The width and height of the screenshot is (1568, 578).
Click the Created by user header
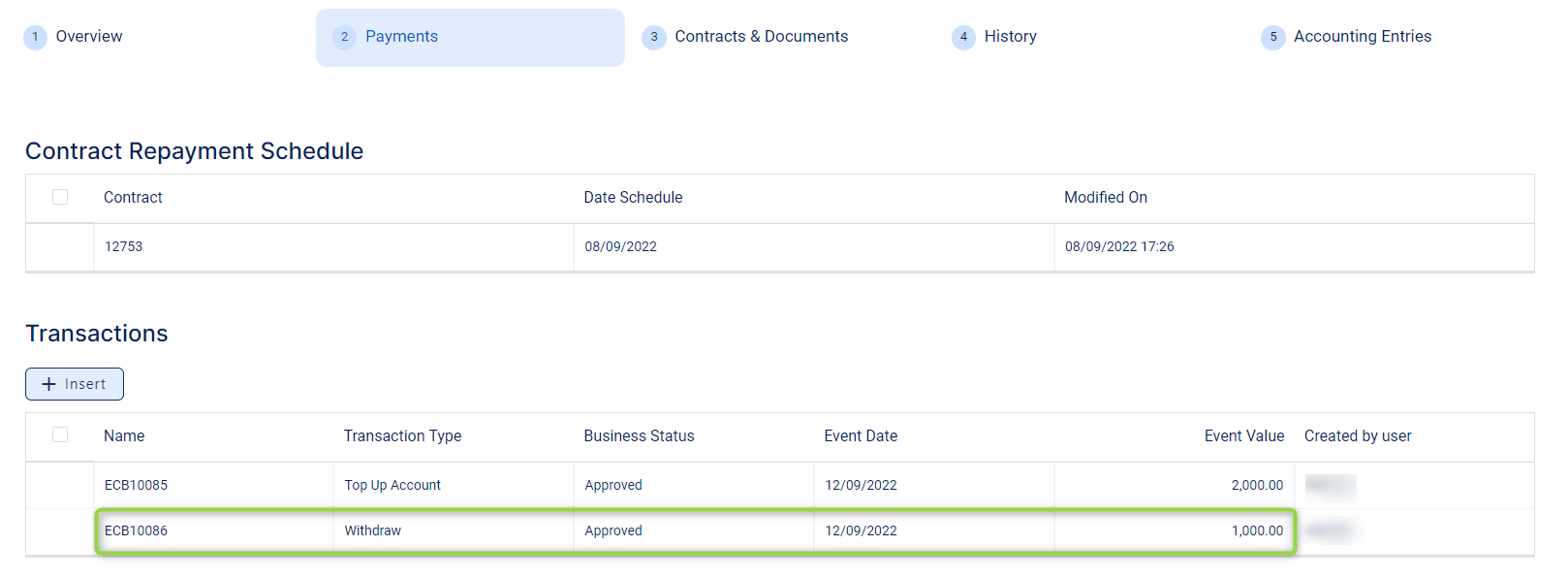pos(1357,436)
